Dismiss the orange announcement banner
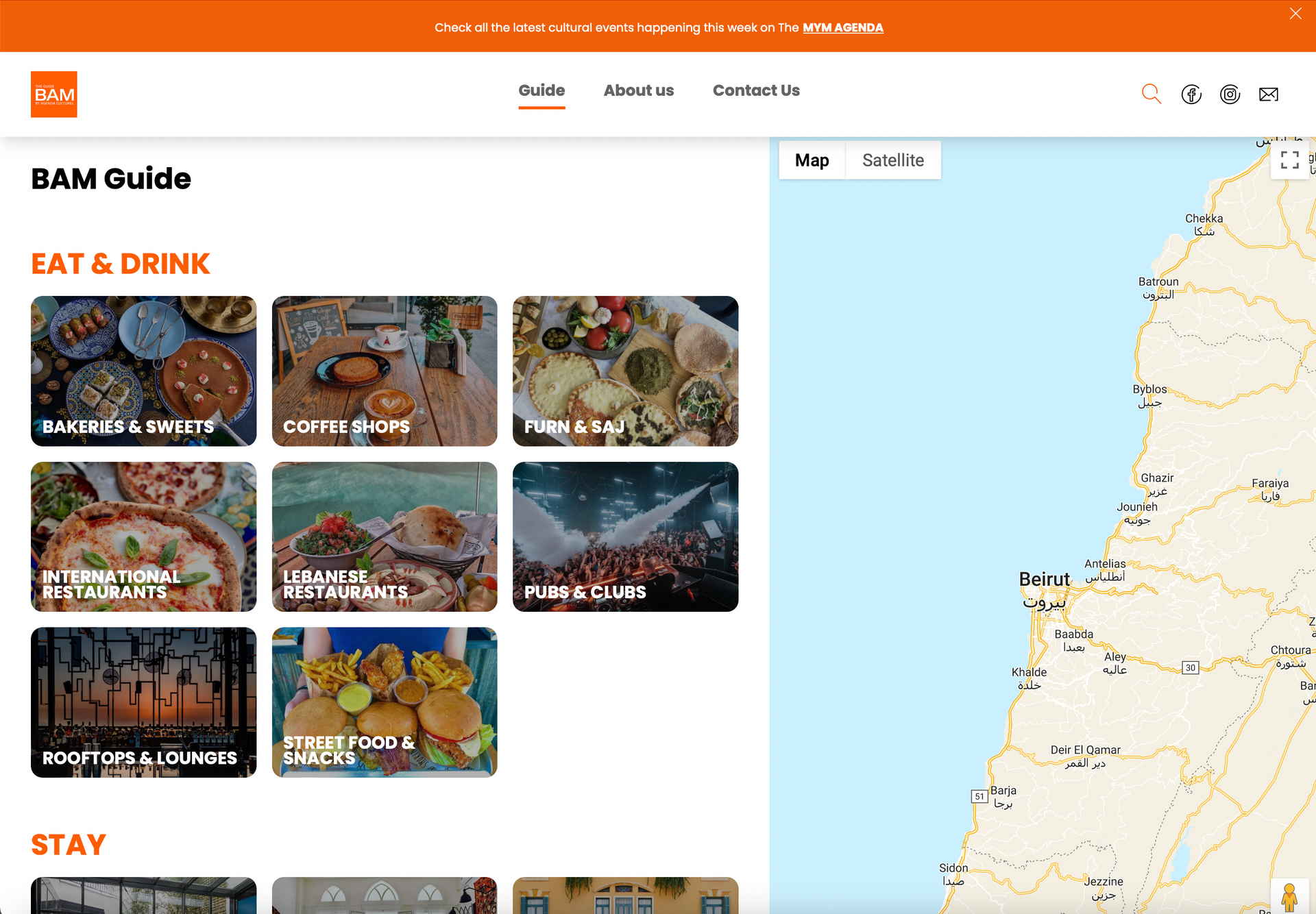 point(1295,13)
